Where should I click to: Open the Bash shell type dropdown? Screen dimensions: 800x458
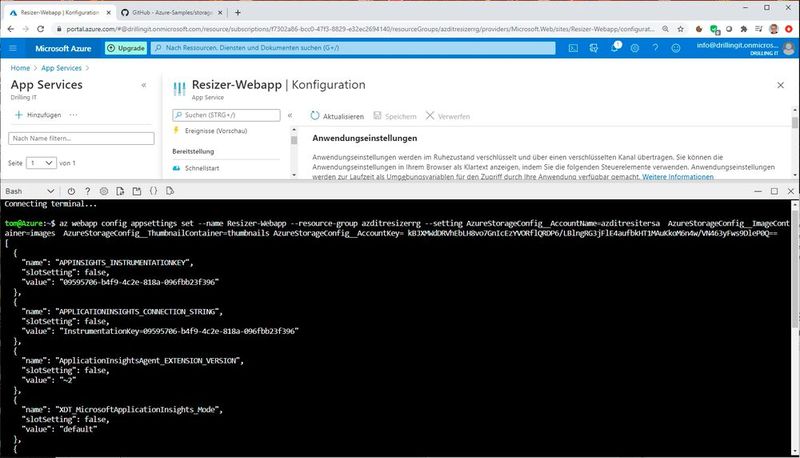point(30,191)
